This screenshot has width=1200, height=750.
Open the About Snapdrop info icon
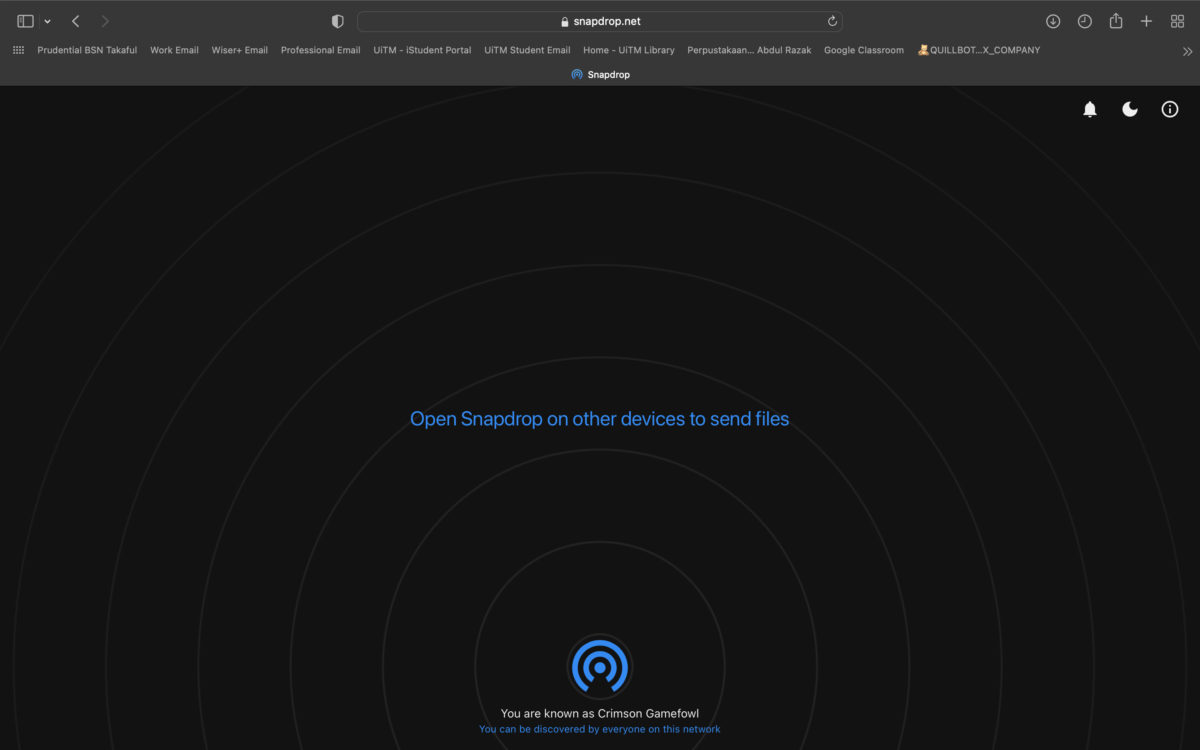(1170, 110)
